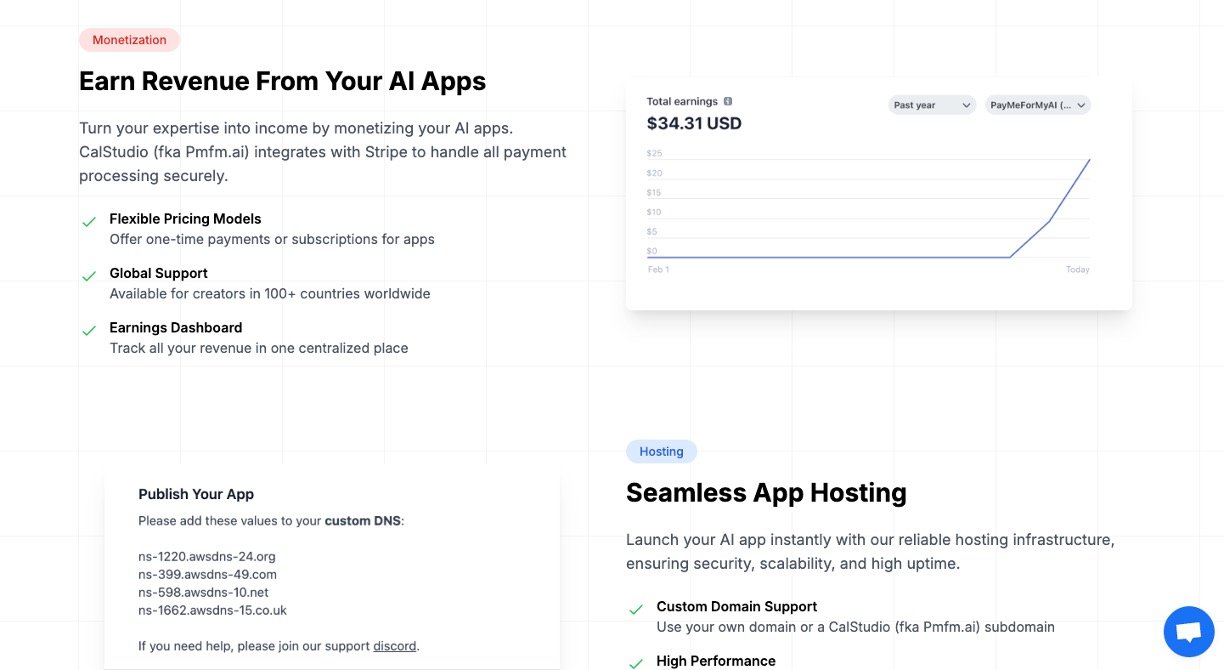Open the Past year period dropdown
This screenshot has height=670, width=1224.
click(x=932, y=105)
